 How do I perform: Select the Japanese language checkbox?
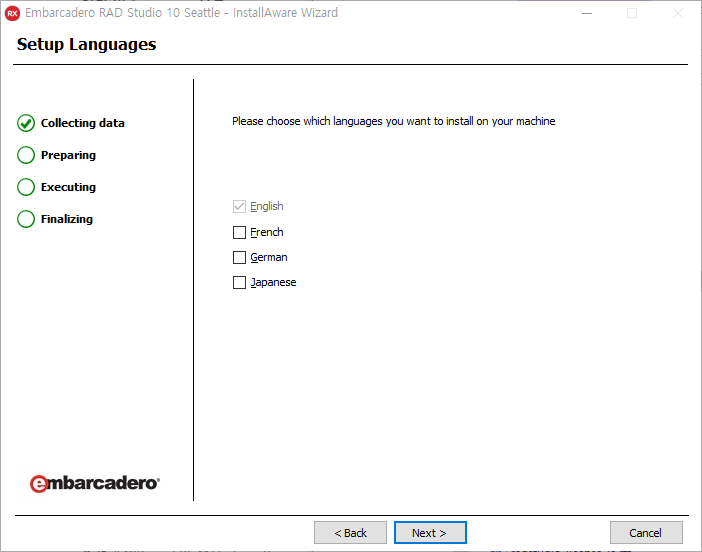[239, 282]
